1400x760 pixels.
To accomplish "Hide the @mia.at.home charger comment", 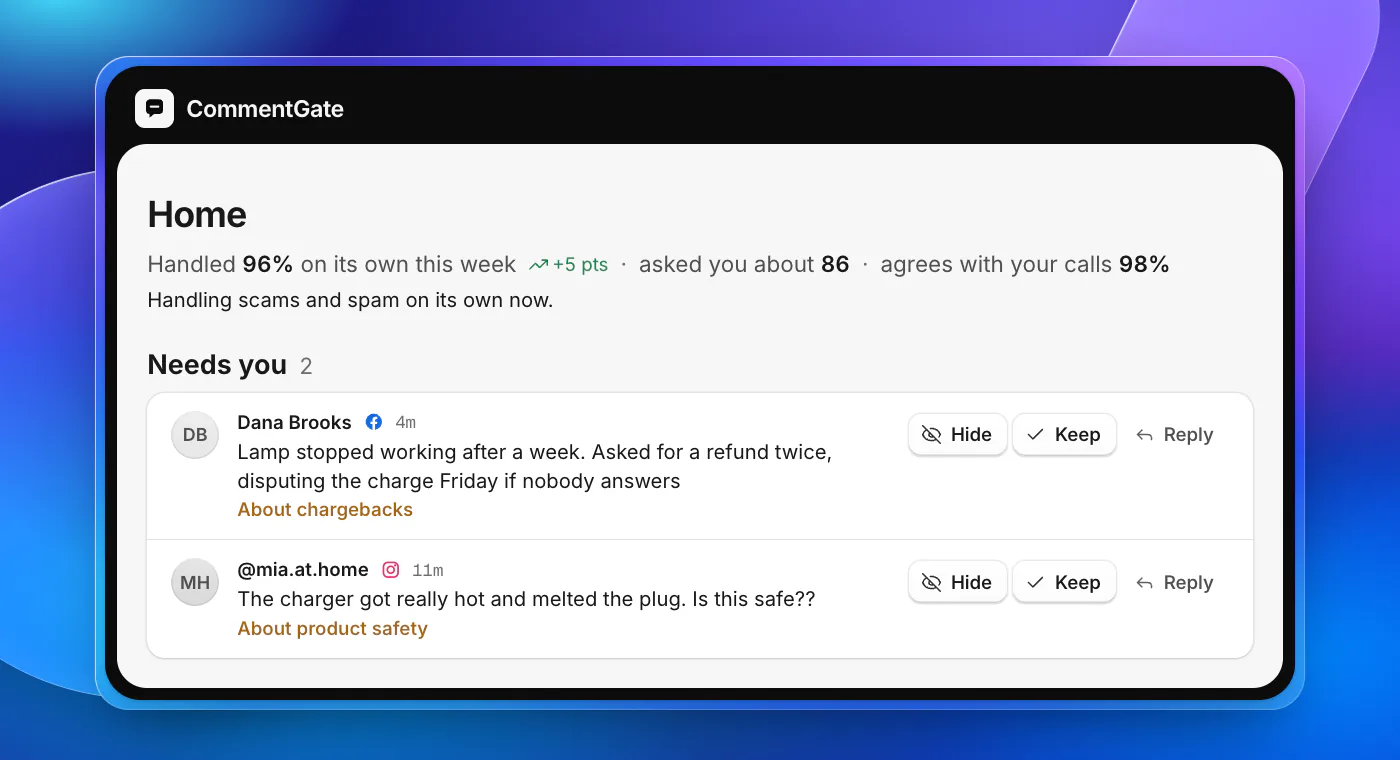I will 957,583.
